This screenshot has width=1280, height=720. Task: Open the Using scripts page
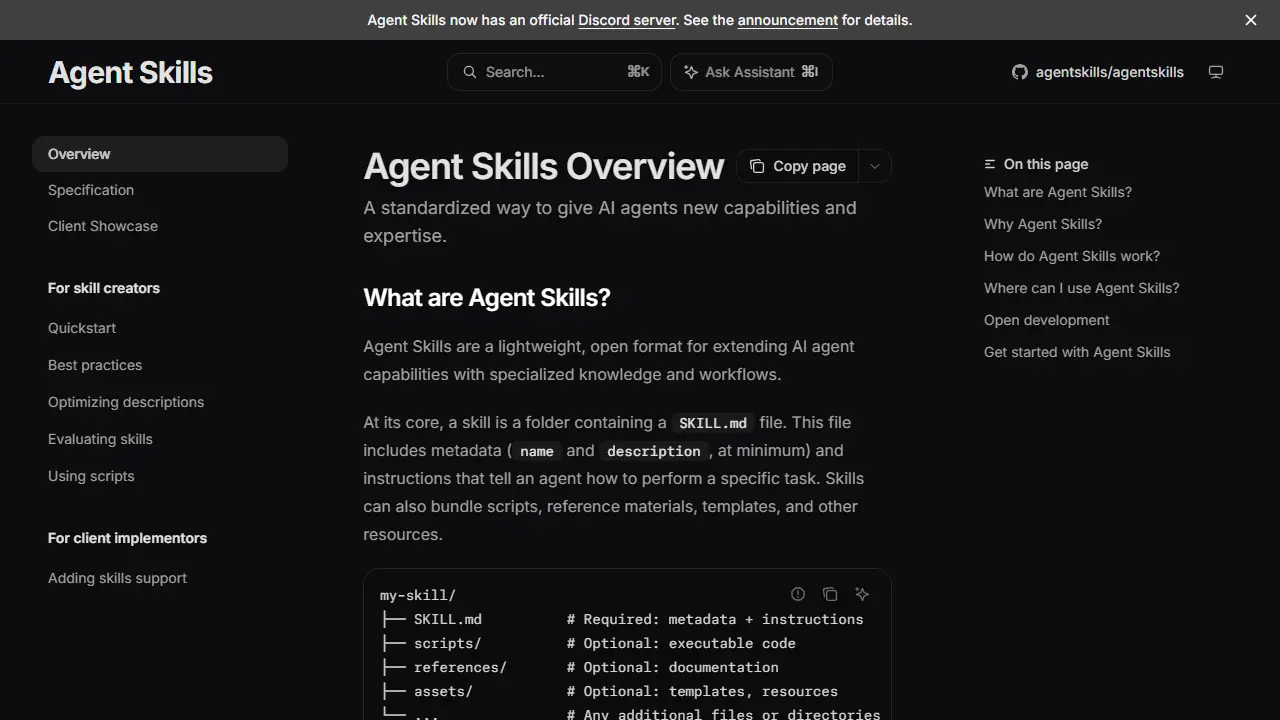point(91,476)
